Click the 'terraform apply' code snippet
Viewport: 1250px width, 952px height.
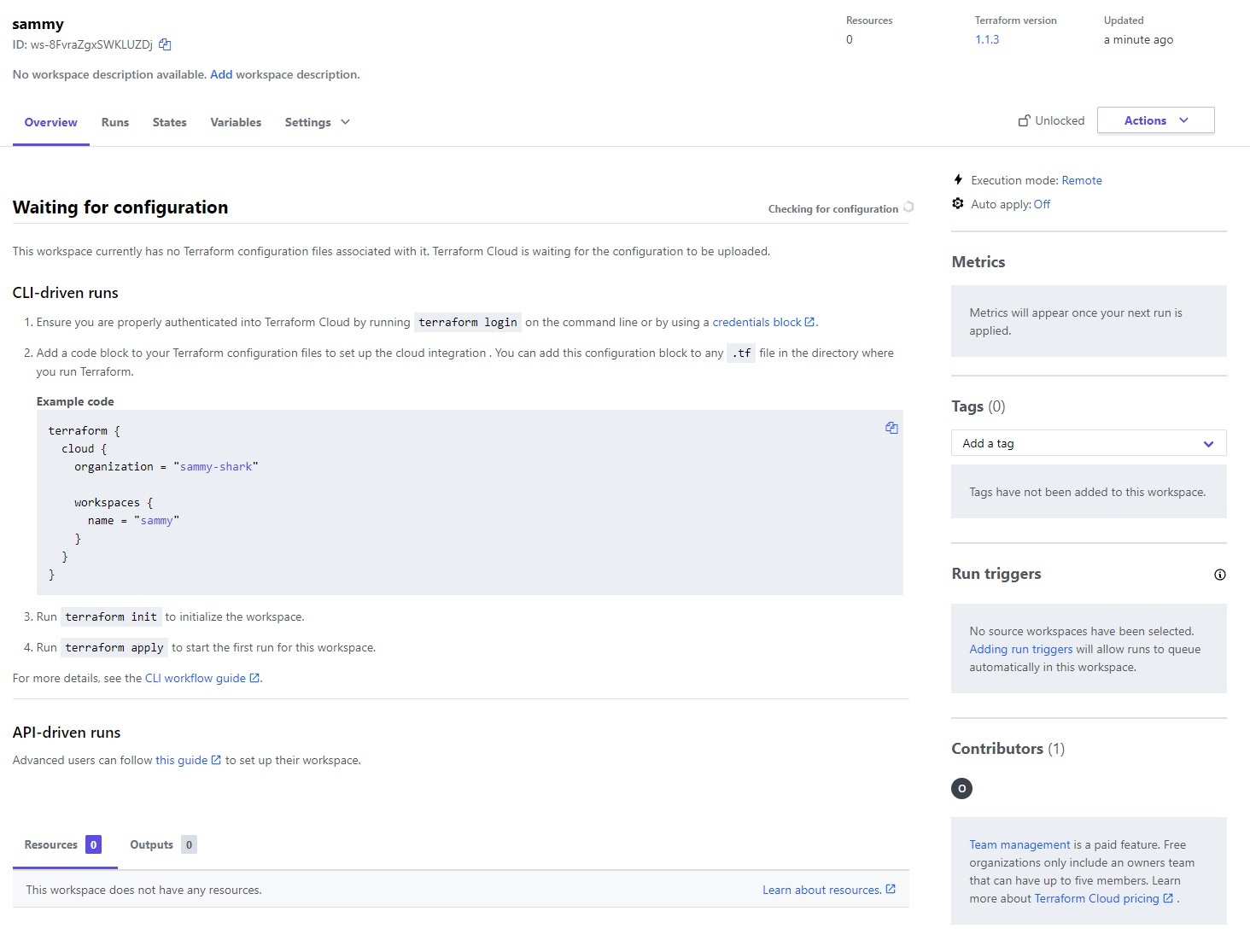tap(114, 647)
